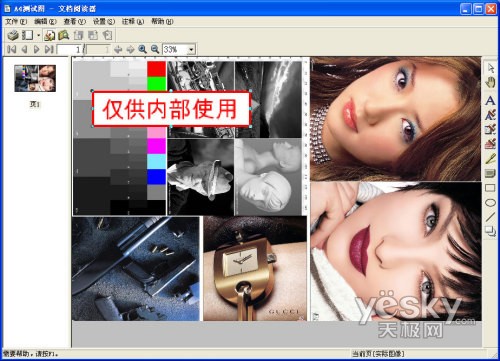Click the gold Gucci watch image
The image size is (500, 361).
coord(255,269)
